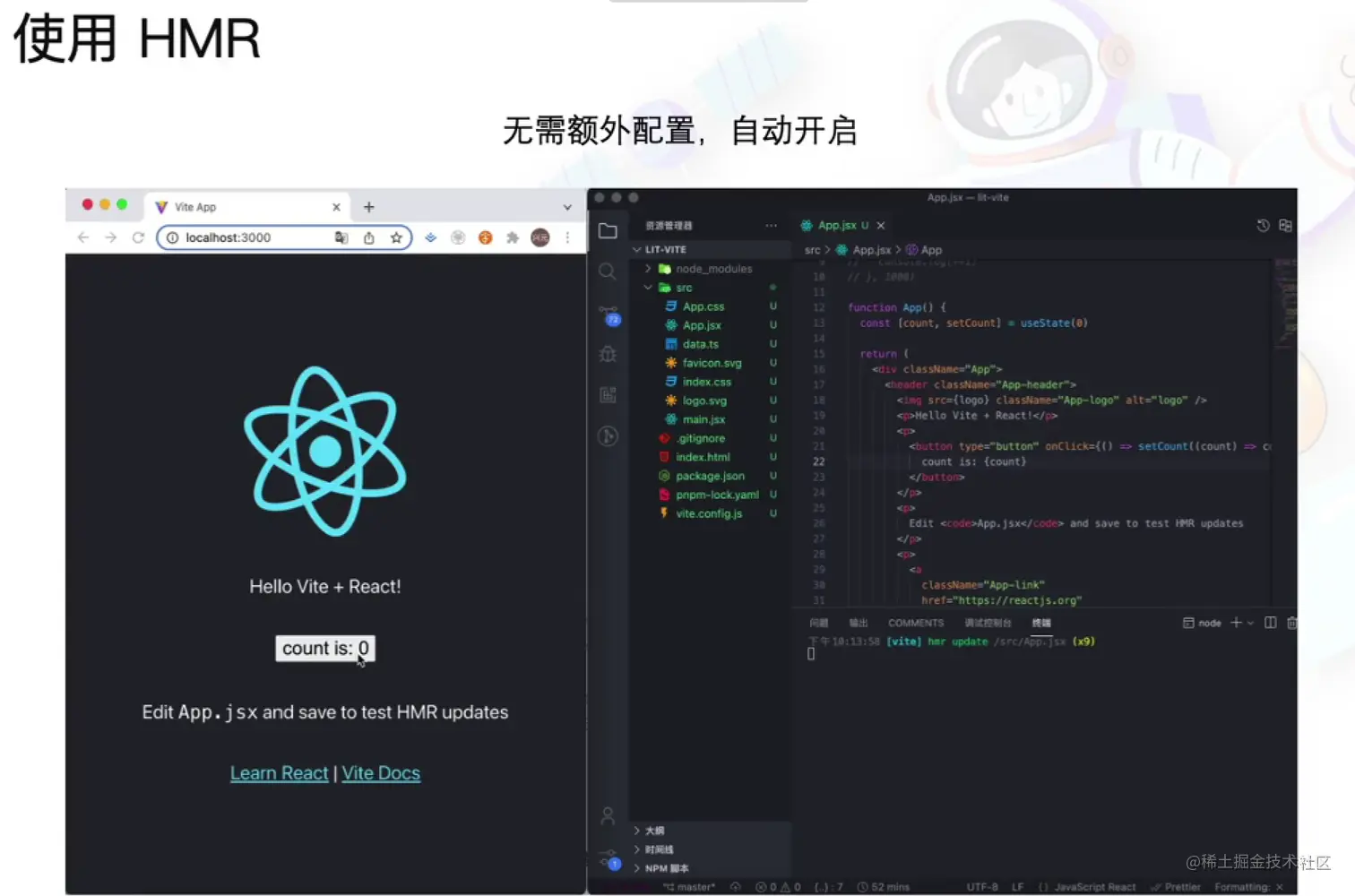
Task: Open the browser three-dot menu
Action: (567, 237)
